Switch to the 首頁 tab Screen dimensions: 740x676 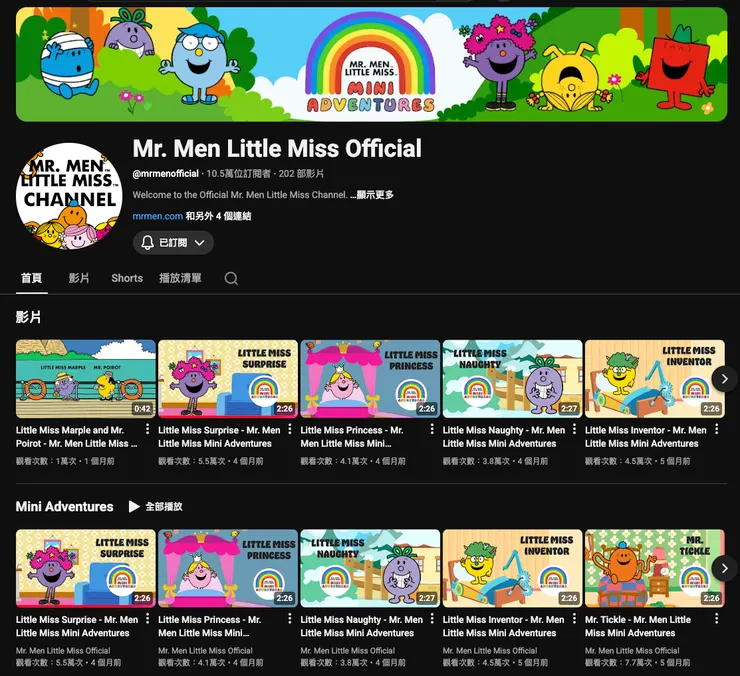point(32,278)
